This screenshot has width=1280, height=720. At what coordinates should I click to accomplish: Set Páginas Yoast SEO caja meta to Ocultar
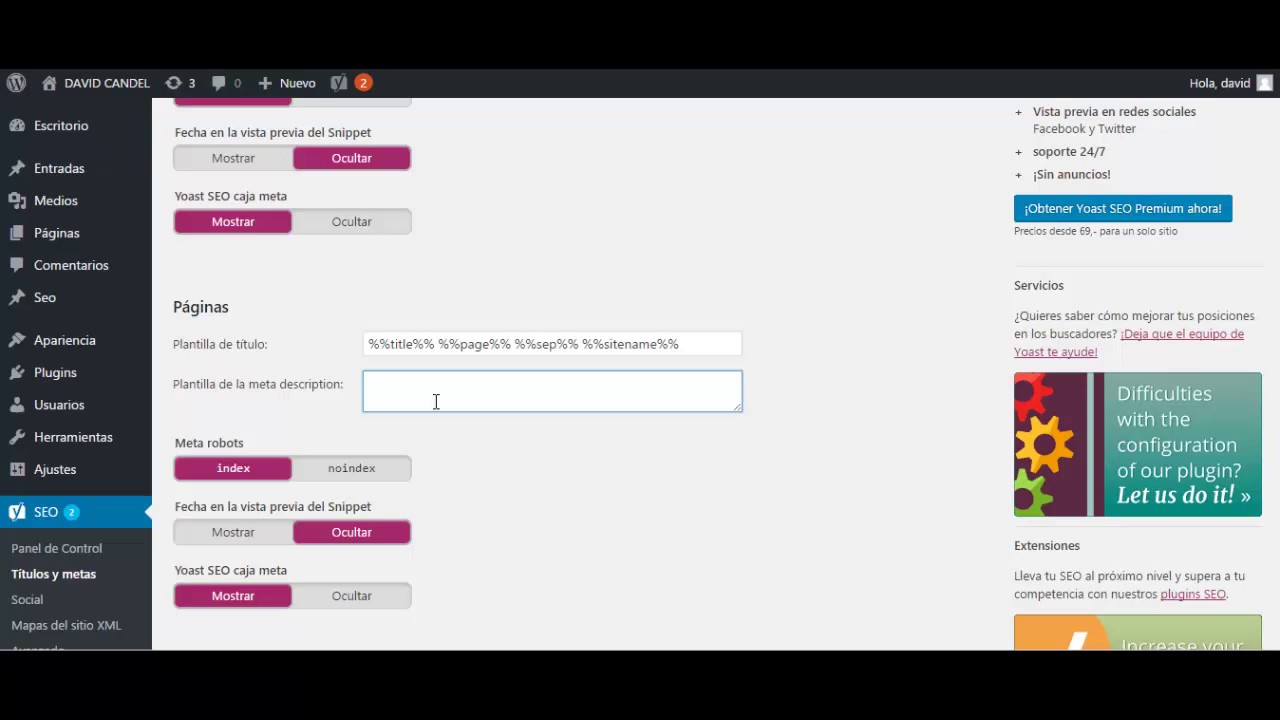pos(351,596)
